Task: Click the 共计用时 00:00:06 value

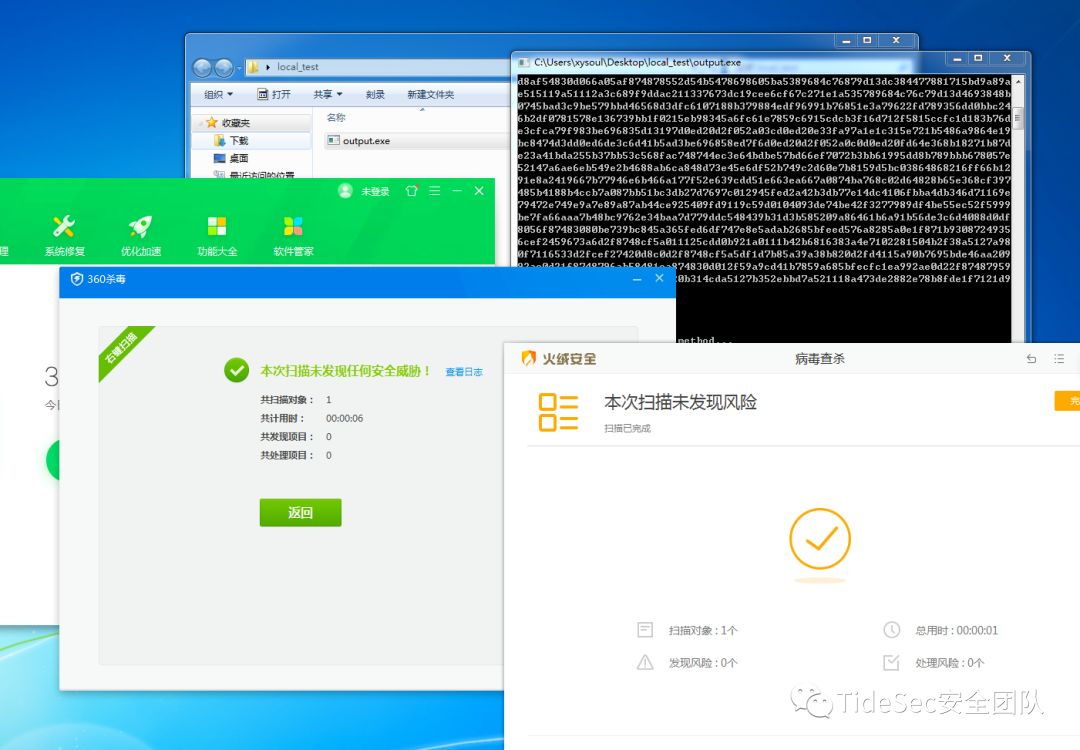Action: pos(344,418)
